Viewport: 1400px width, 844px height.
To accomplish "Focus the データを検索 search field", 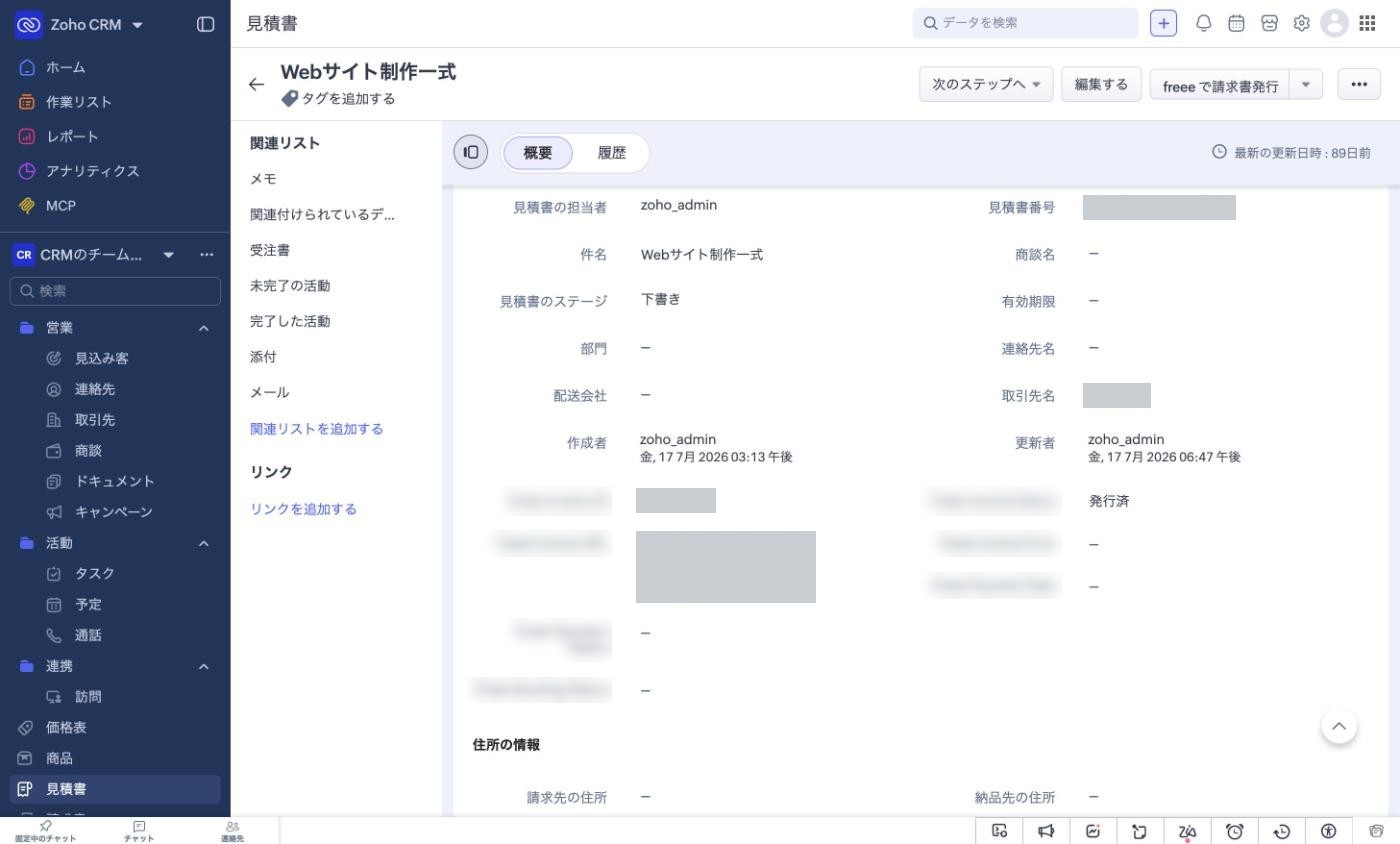I will (x=1025, y=23).
